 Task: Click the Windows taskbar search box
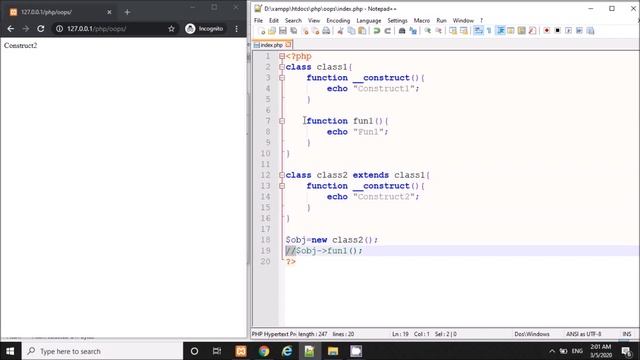click(102, 351)
